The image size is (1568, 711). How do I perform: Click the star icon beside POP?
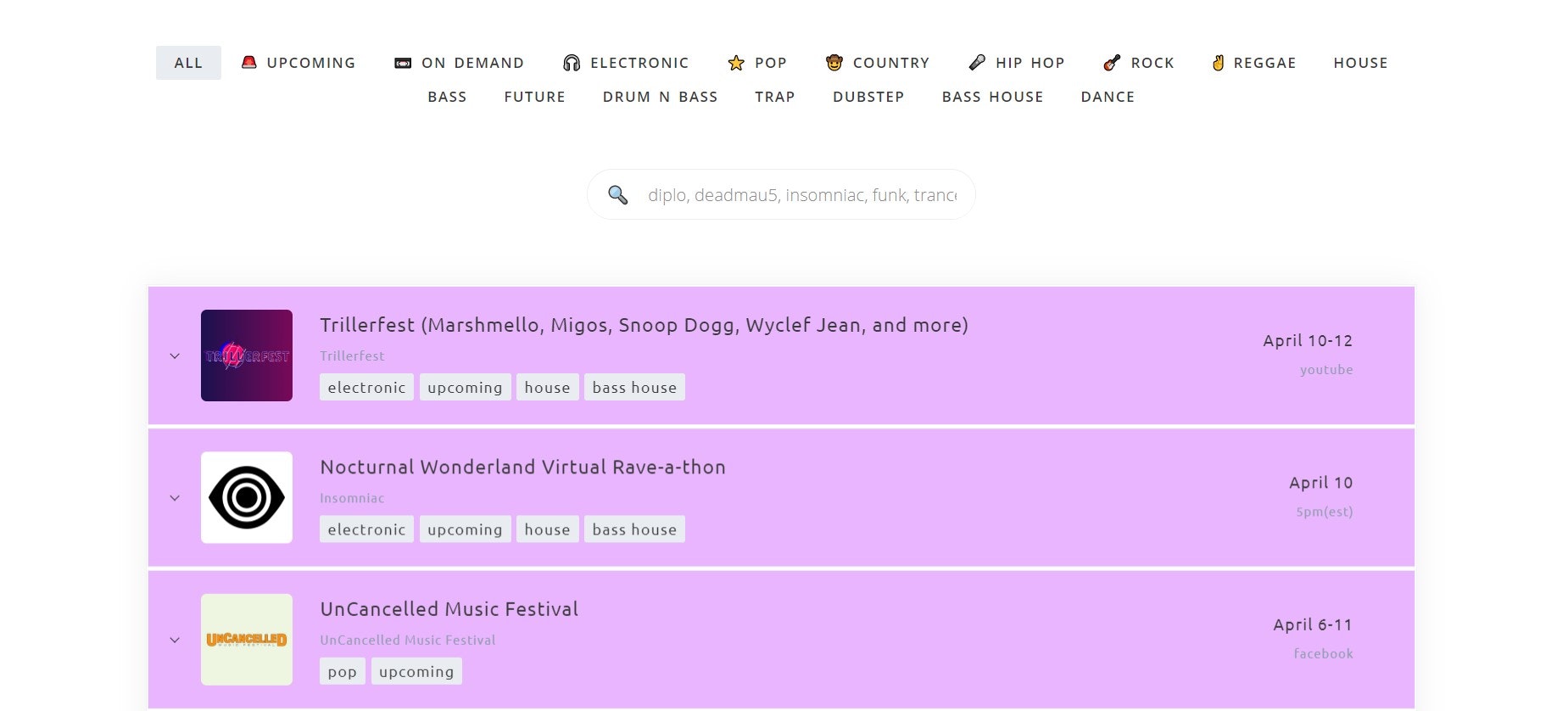click(736, 63)
